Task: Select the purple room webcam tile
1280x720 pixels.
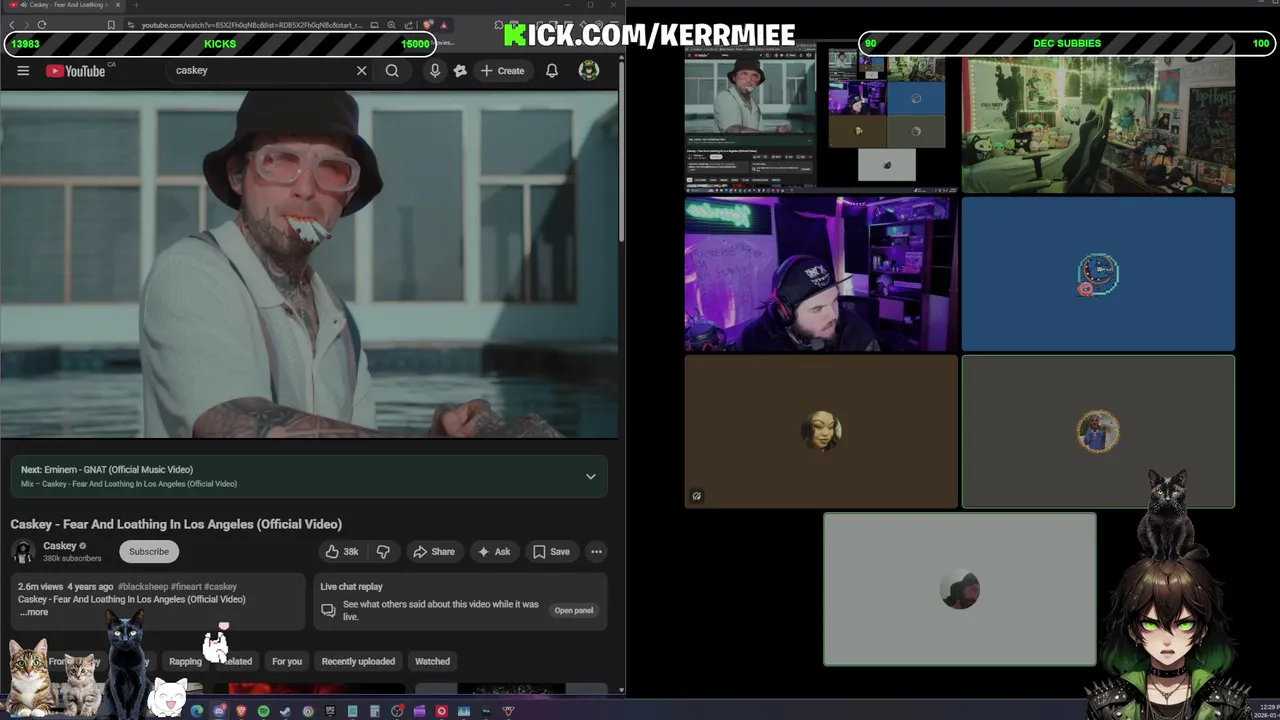Action: (821, 274)
